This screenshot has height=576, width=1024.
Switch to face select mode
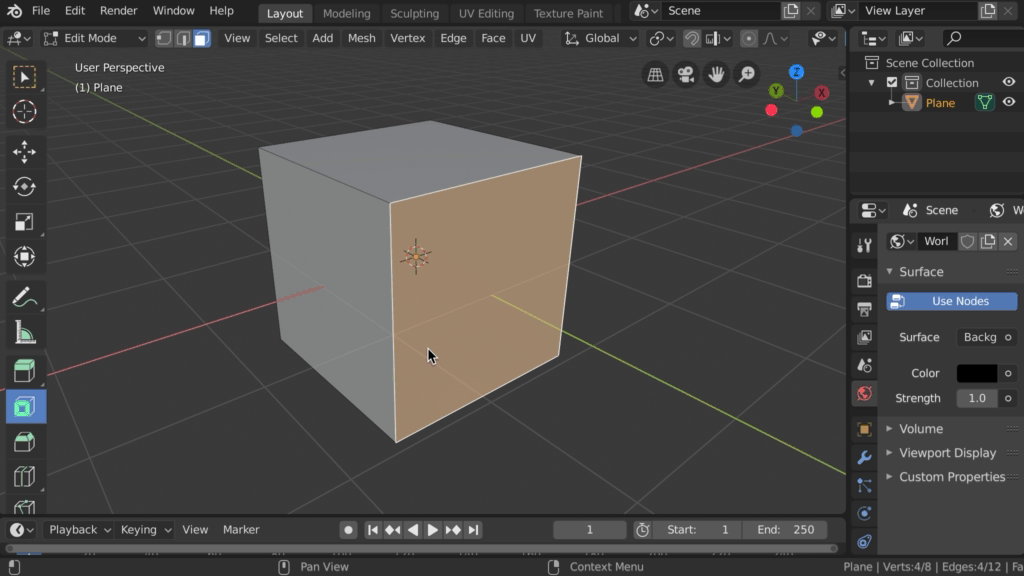[x=202, y=38]
